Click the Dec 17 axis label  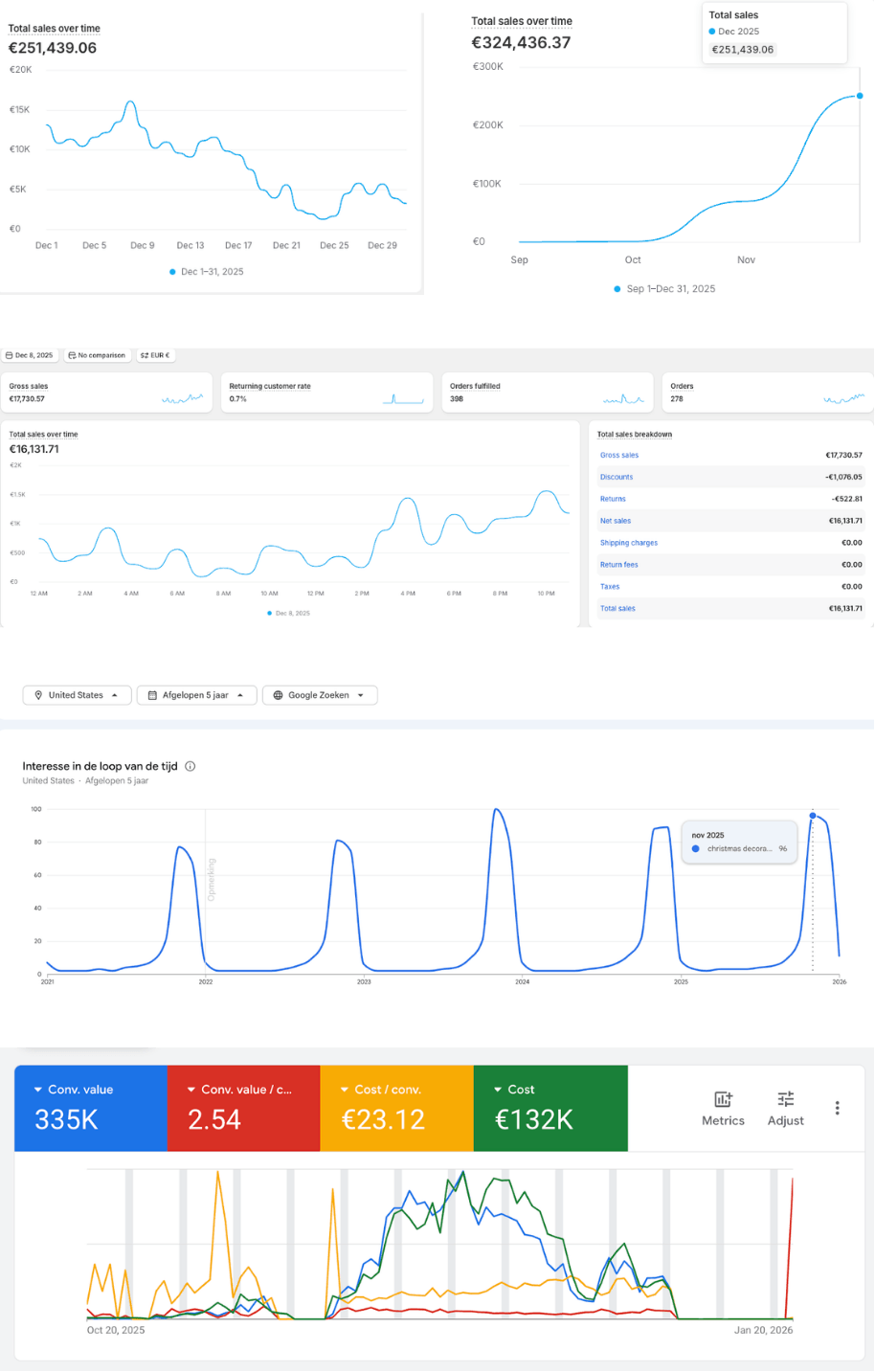(x=238, y=246)
